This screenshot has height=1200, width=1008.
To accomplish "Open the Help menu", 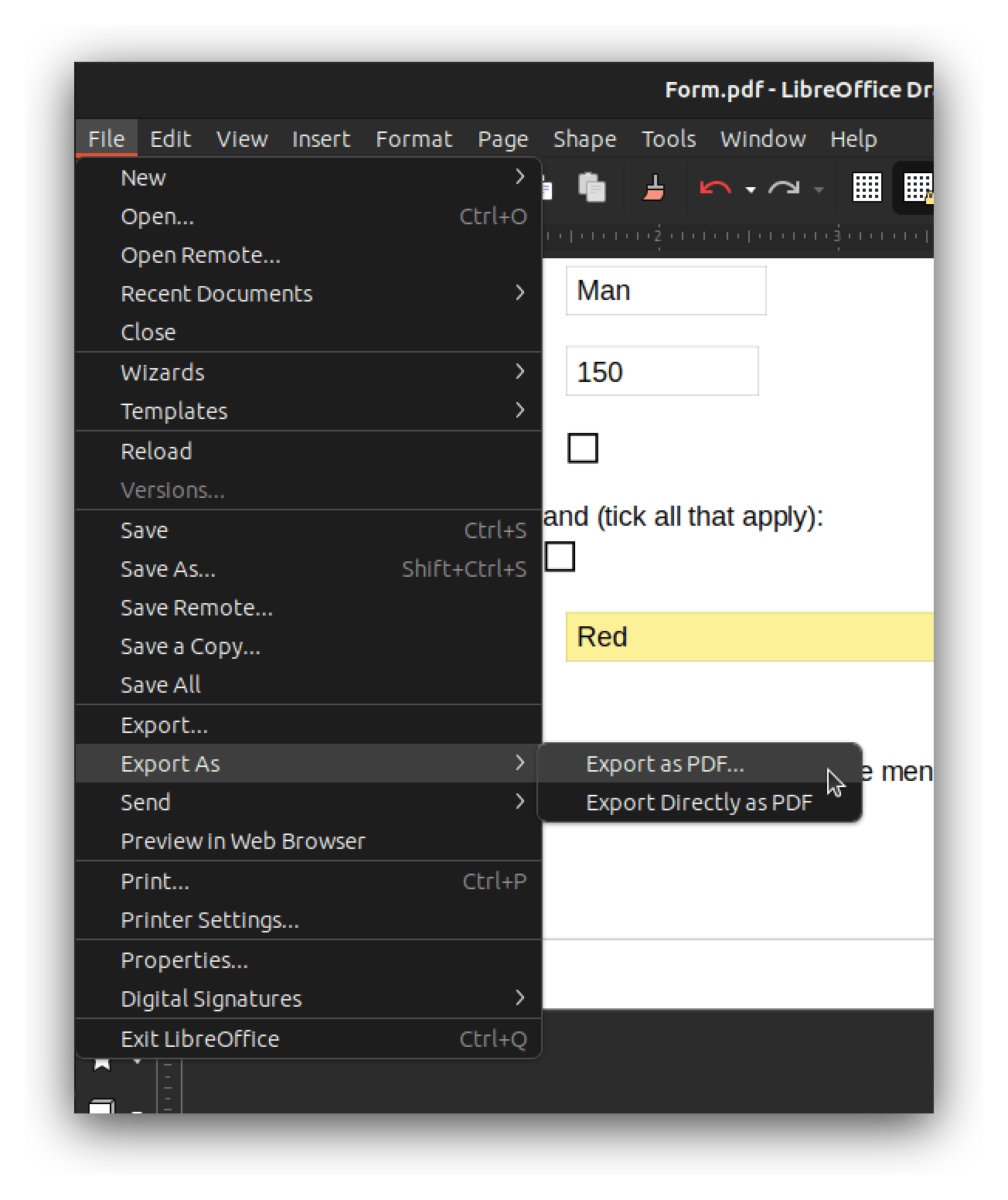I will pos(853,138).
